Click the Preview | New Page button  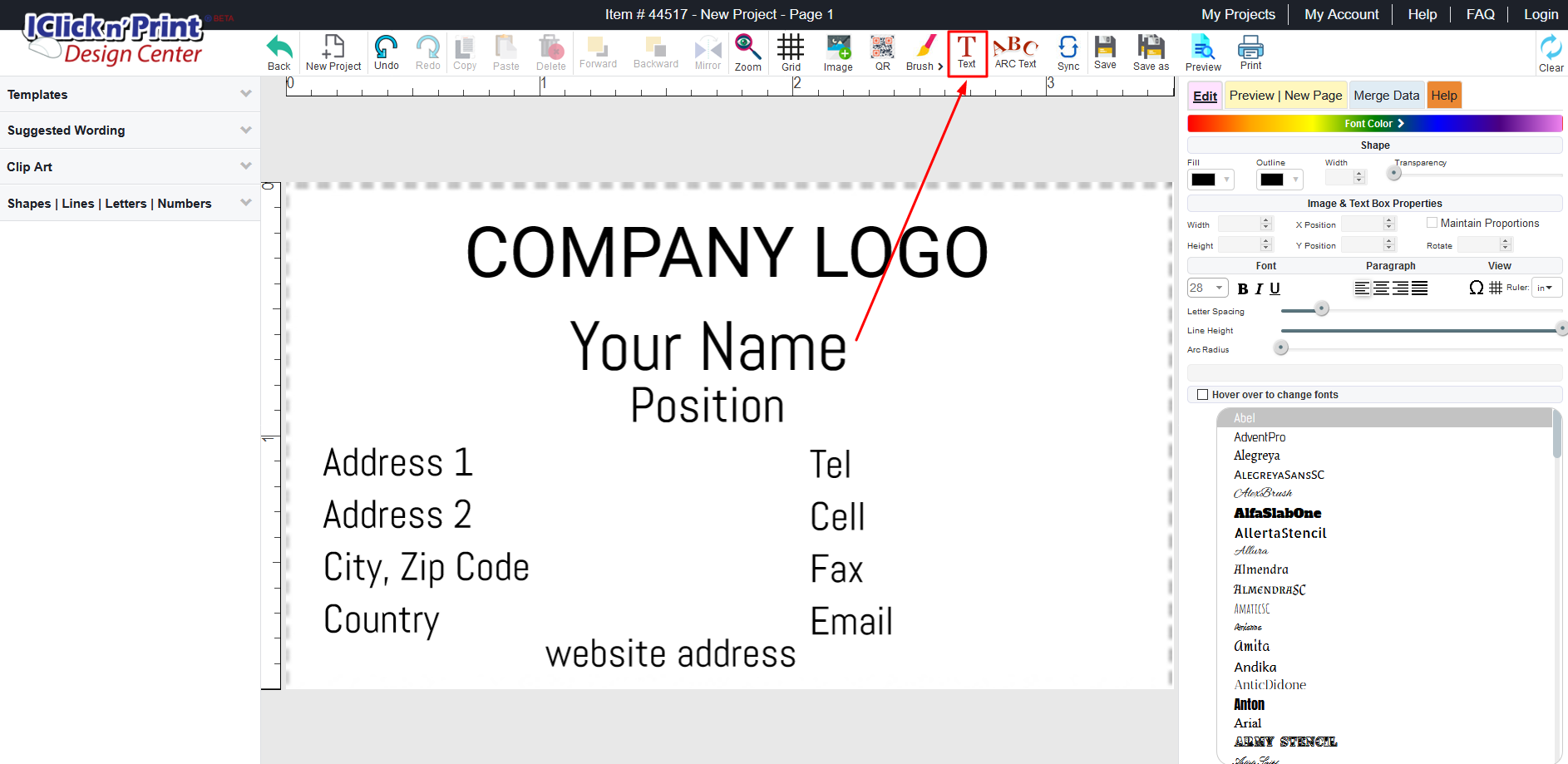pyautogui.click(x=1285, y=95)
